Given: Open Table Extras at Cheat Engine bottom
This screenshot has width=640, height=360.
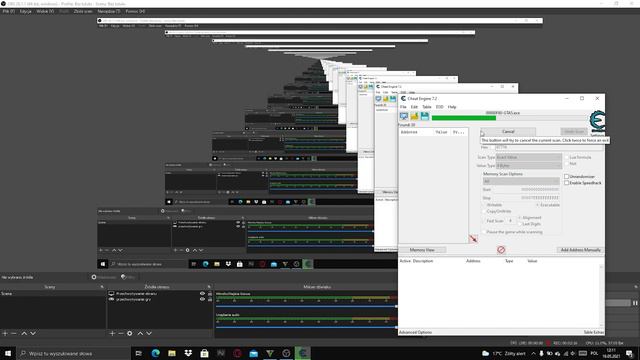Looking at the screenshot, I should pos(593,332).
